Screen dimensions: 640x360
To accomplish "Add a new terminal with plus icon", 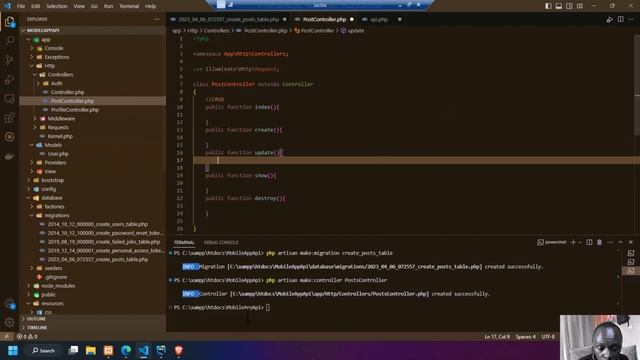I will (573, 242).
